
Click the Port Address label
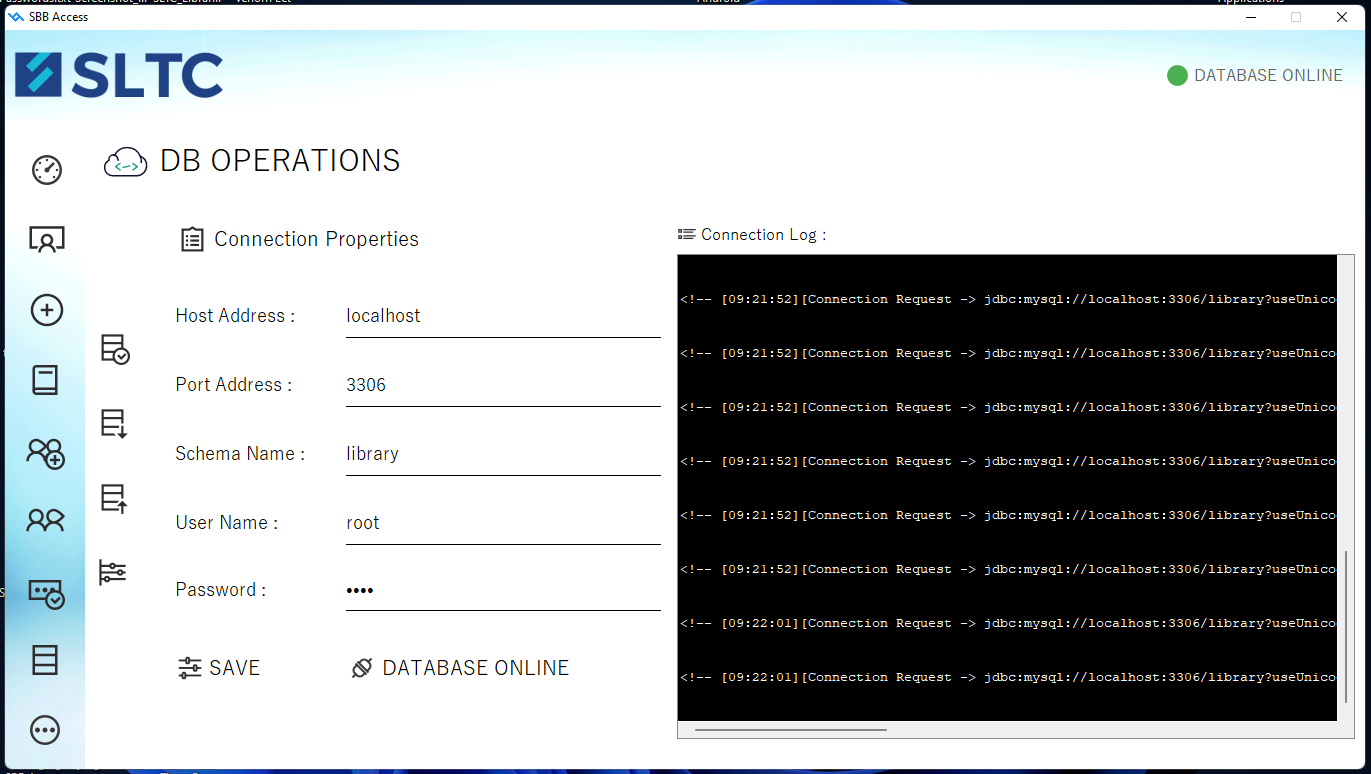[x=234, y=385]
